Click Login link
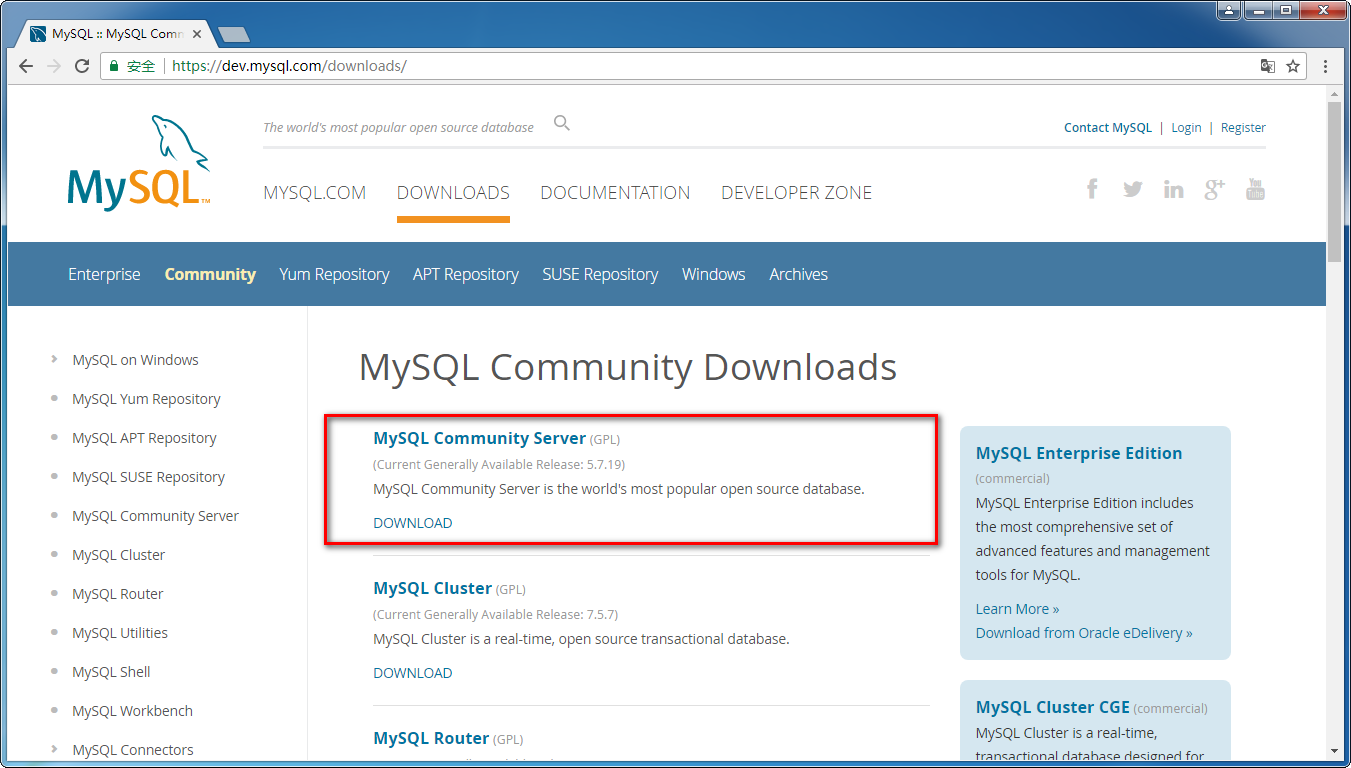The height and width of the screenshot is (768, 1351). (x=1186, y=128)
